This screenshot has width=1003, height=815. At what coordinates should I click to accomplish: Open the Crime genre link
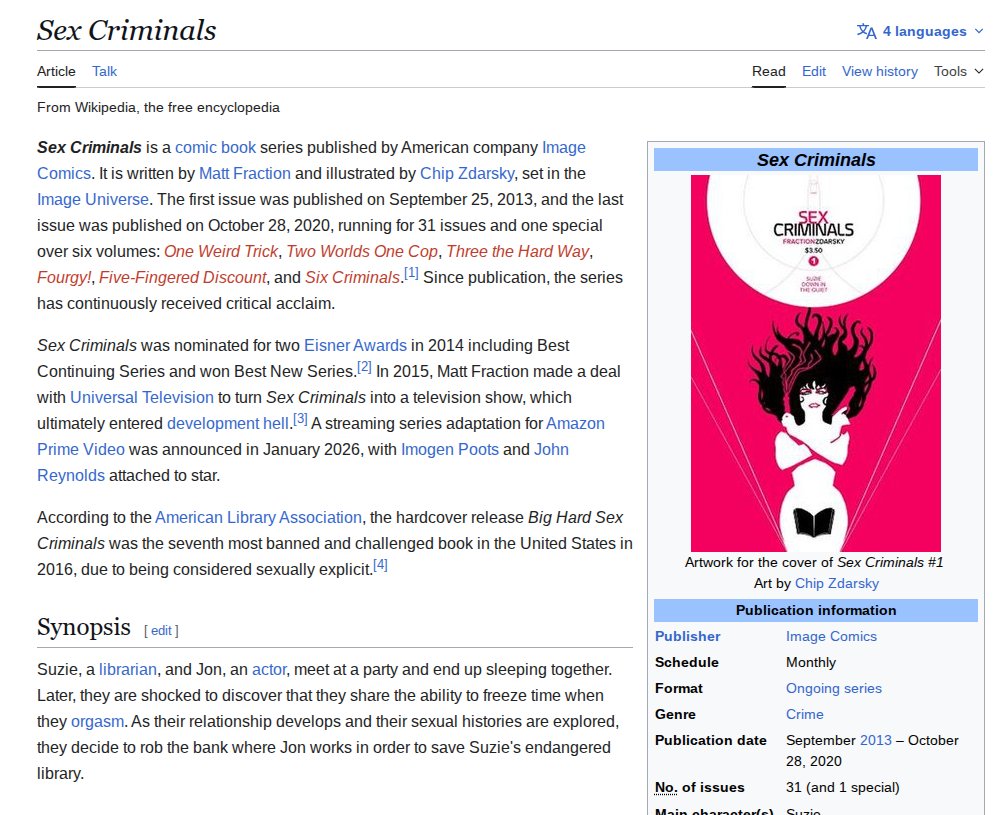pyautogui.click(x=805, y=715)
